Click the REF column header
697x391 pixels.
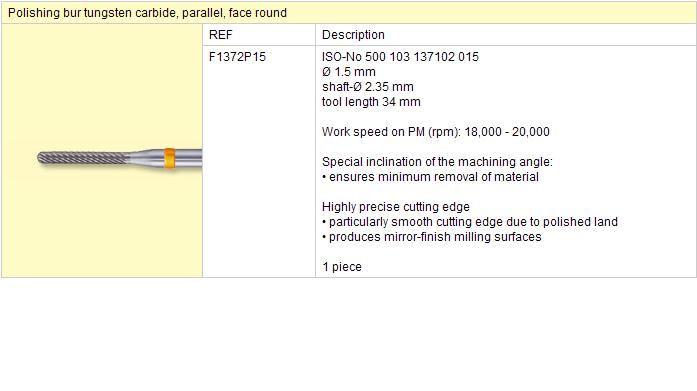[x=220, y=35]
